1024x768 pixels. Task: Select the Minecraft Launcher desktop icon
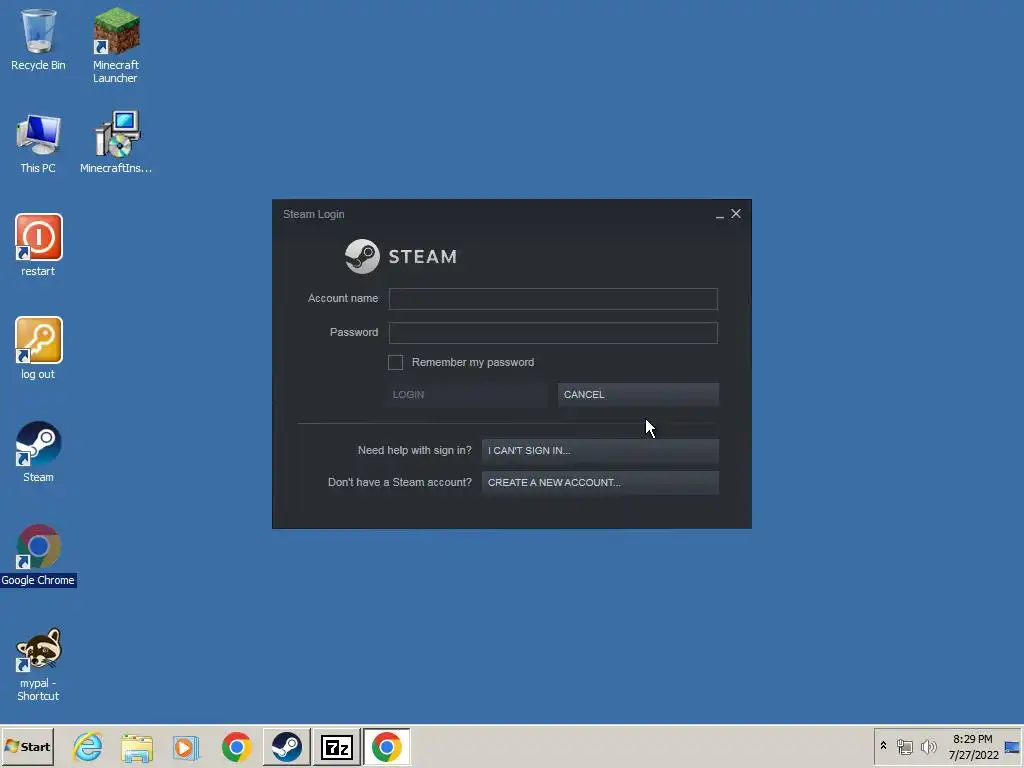(x=116, y=45)
